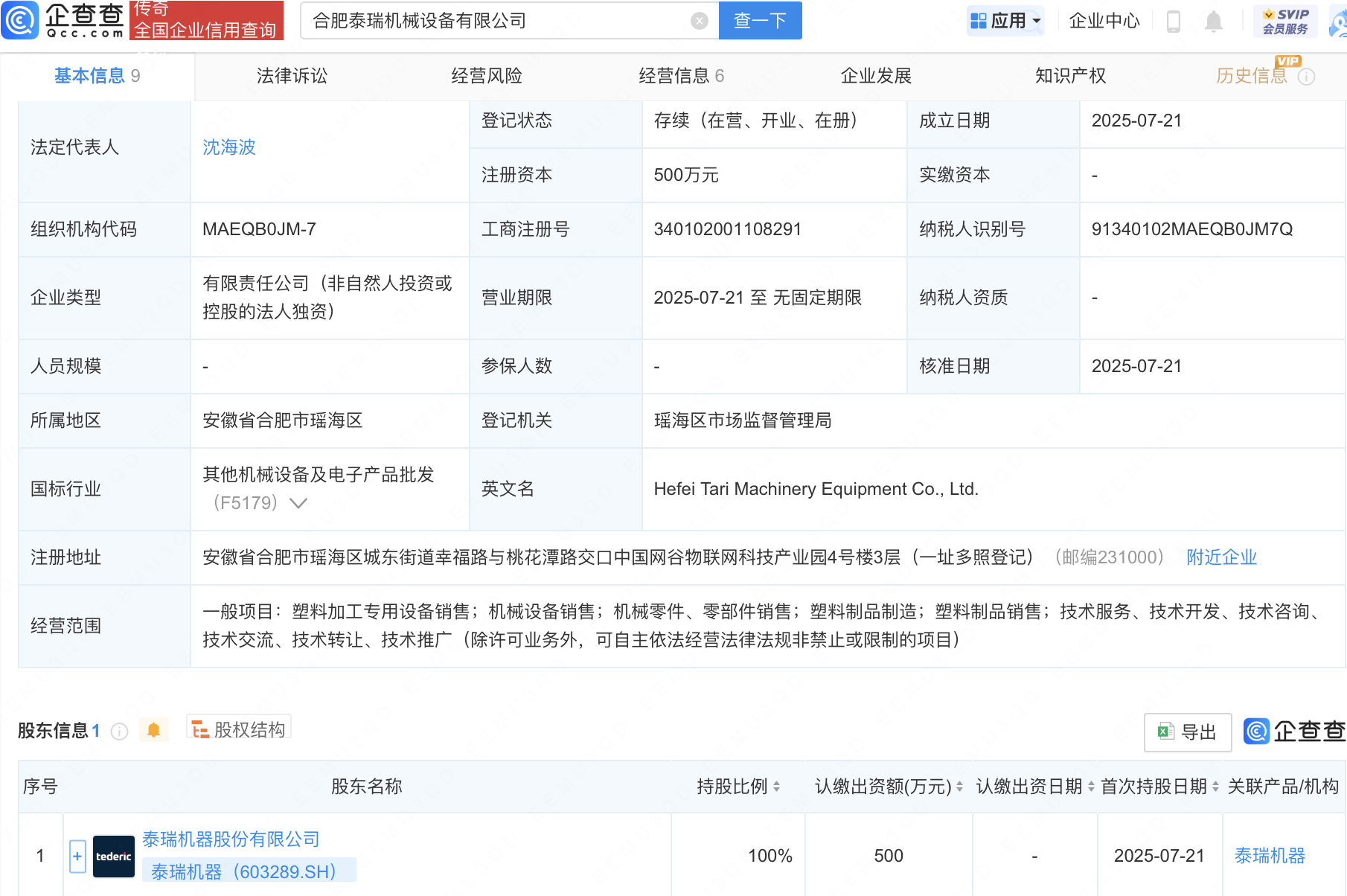Click the tederic shareholder logo
The image size is (1347, 896).
pyautogui.click(x=114, y=856)
